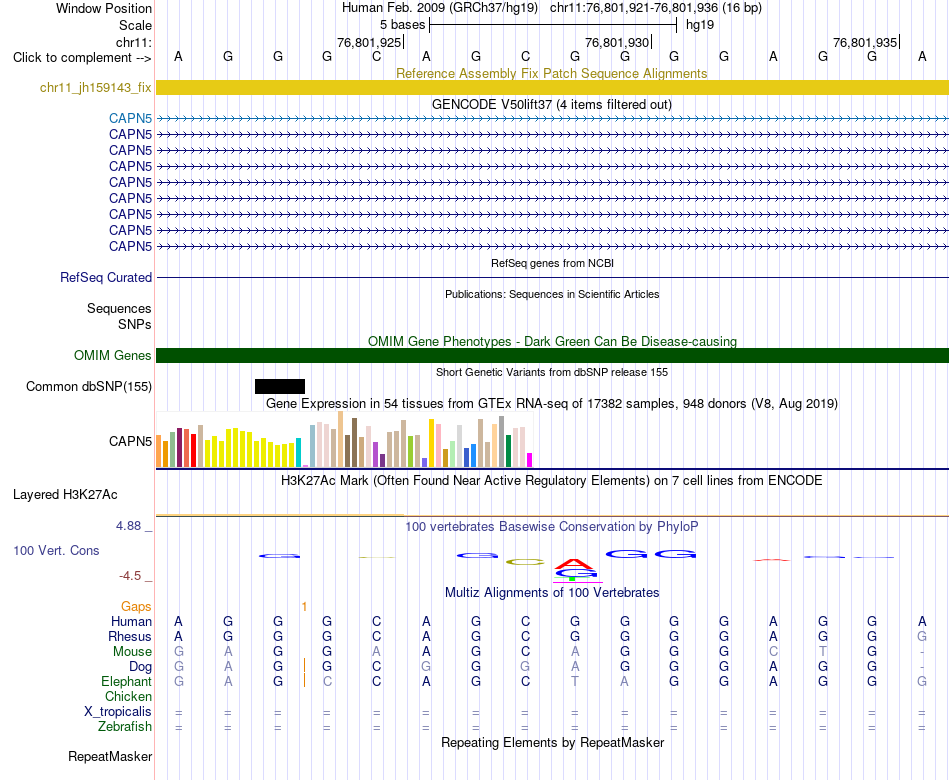Viewport: 950px width, 780px height.
Task: Click the Gaps row label
Action: [136, 606]
